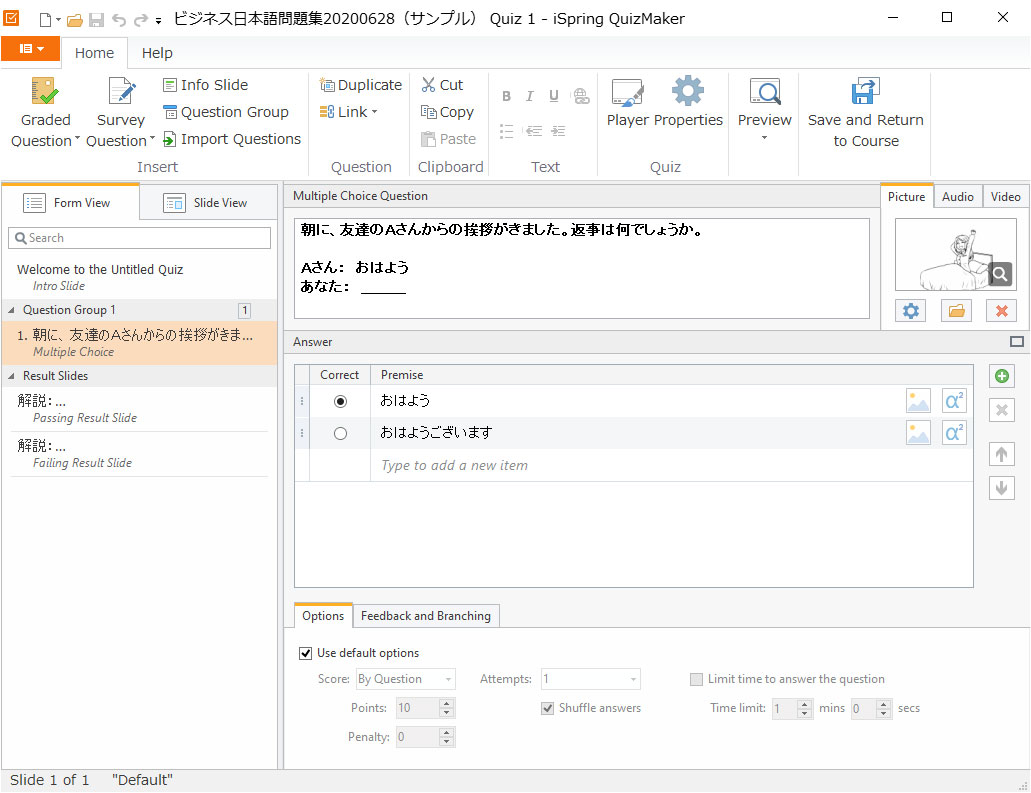Expand the Preview dropdown arrow
The height and width of the screenshot is (793, 1031).
(764, 138)
